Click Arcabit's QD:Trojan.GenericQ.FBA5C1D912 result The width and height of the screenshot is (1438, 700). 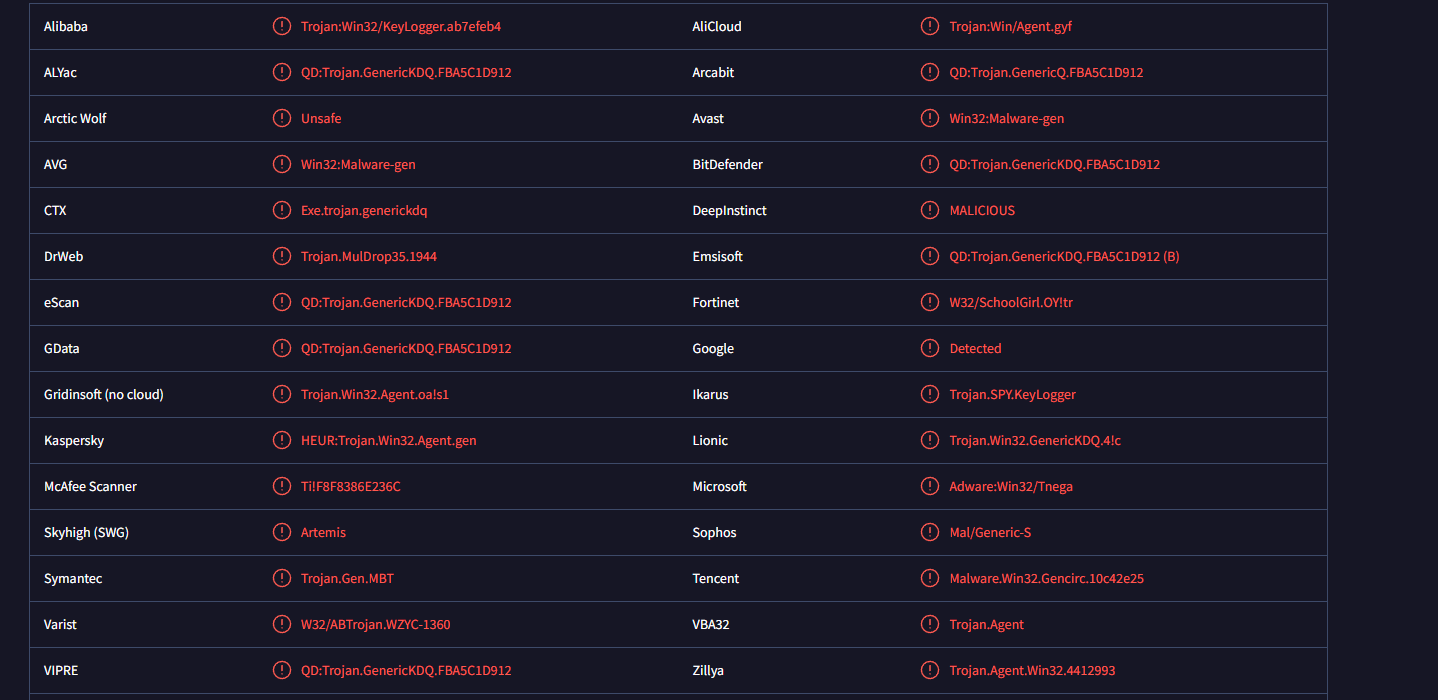click(x=1046, y=72)
